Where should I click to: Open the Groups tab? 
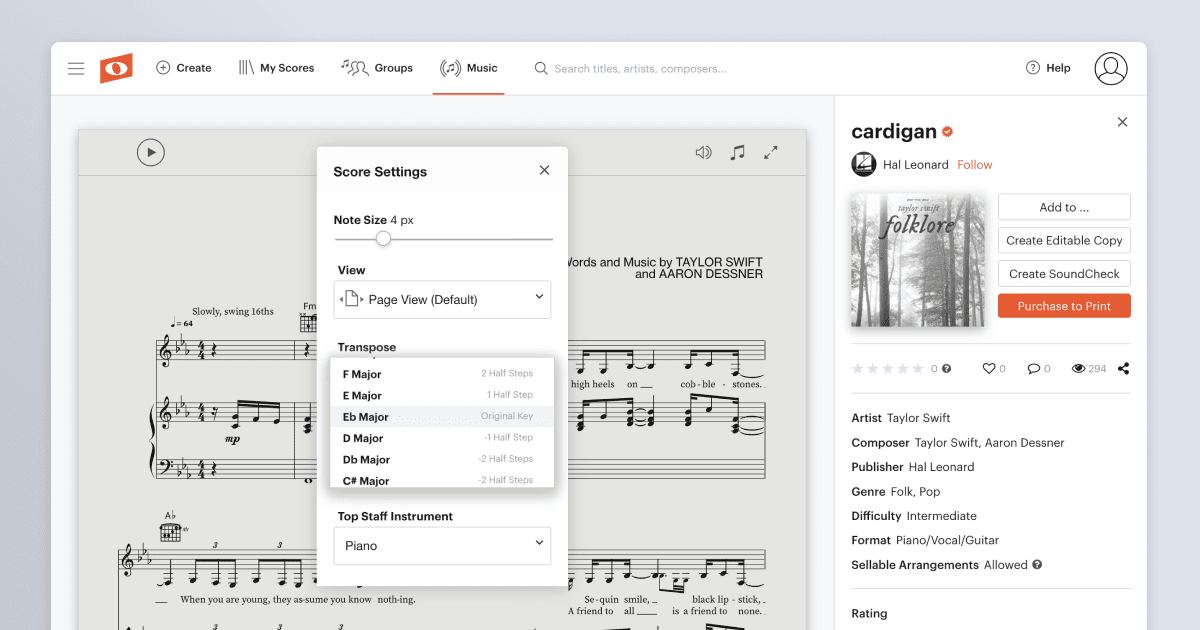point(377,68)
